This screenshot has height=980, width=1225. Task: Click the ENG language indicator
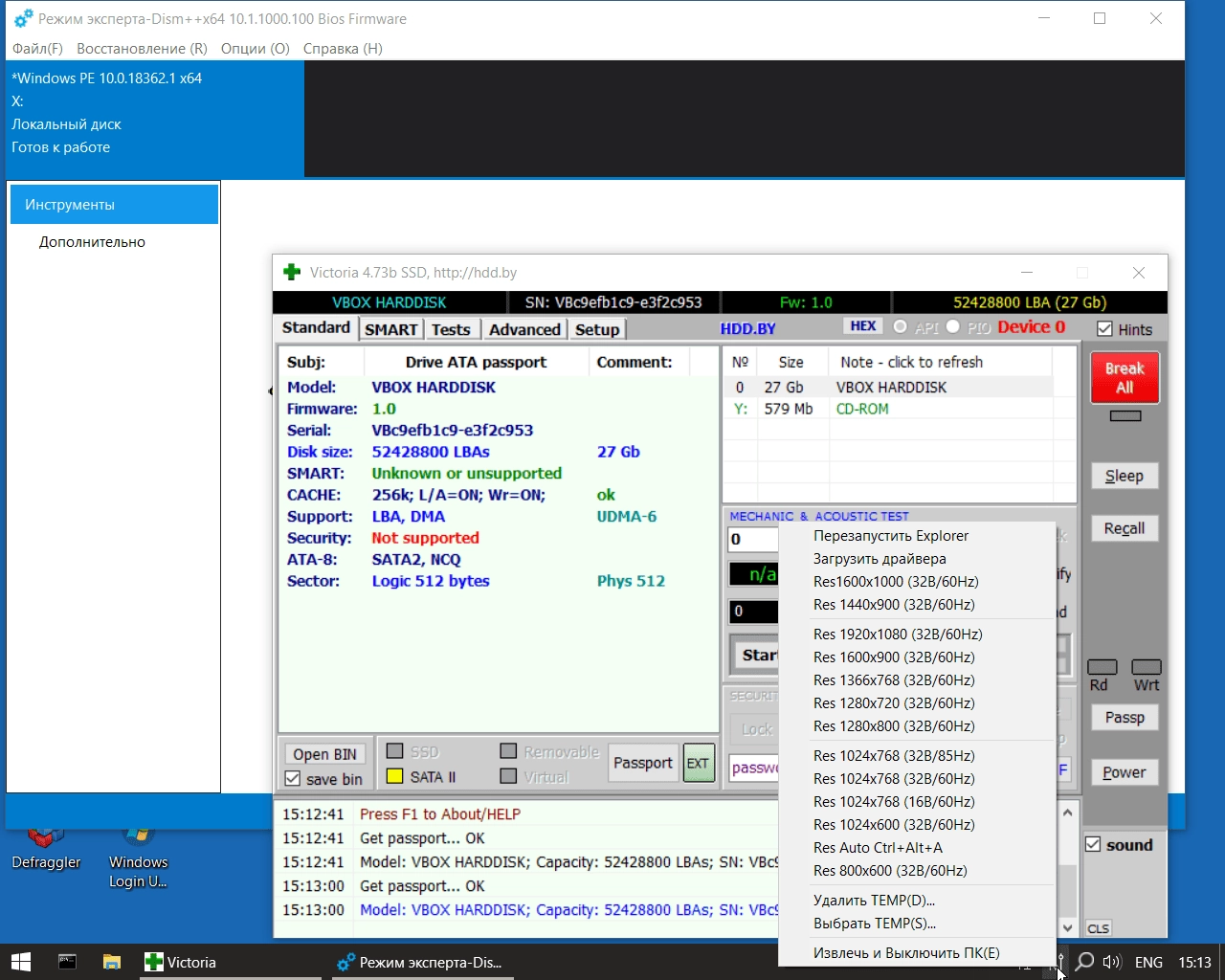point(1148,962)
